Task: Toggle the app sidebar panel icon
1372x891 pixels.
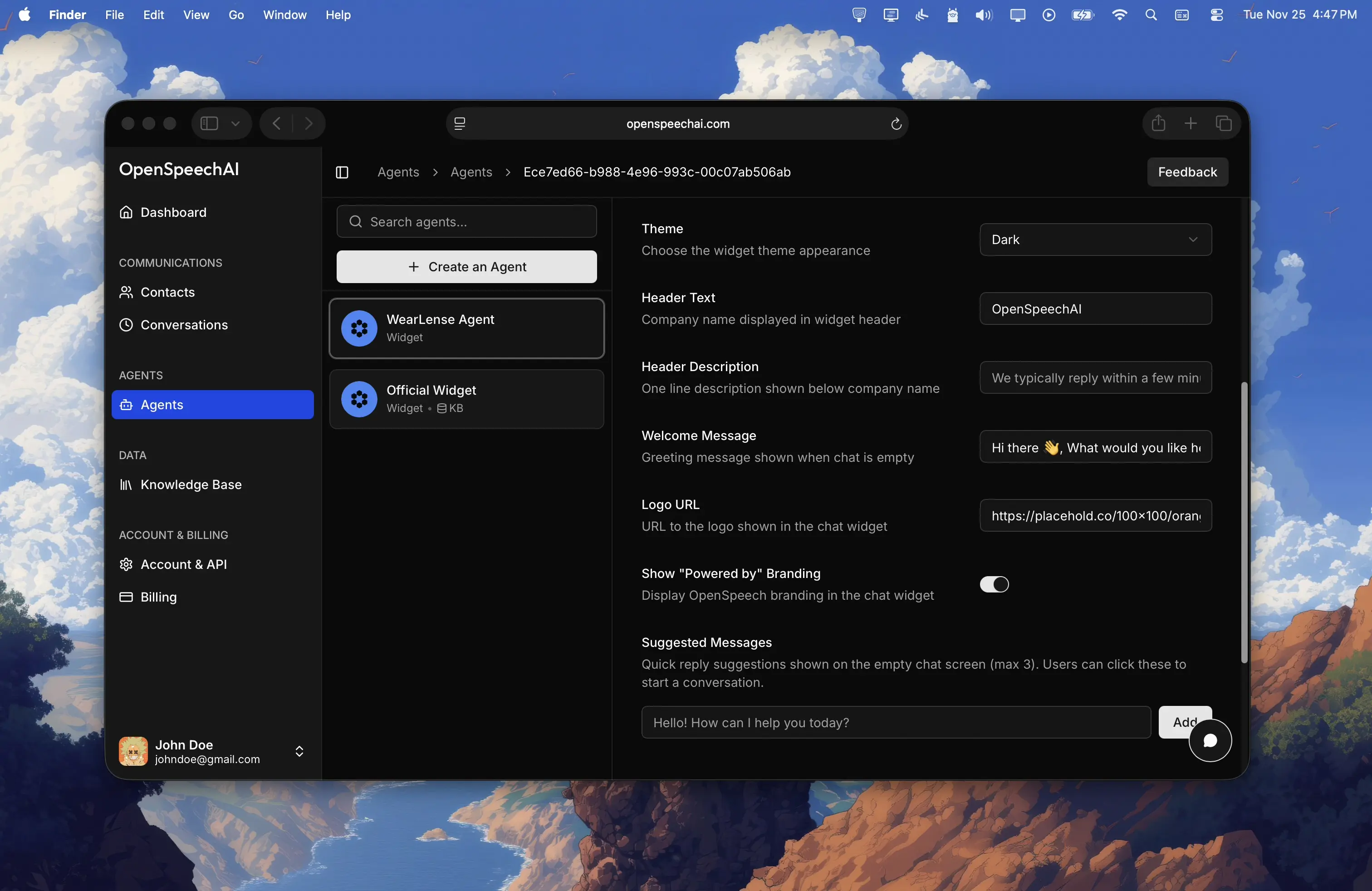Action: click(x=342, y=172)
